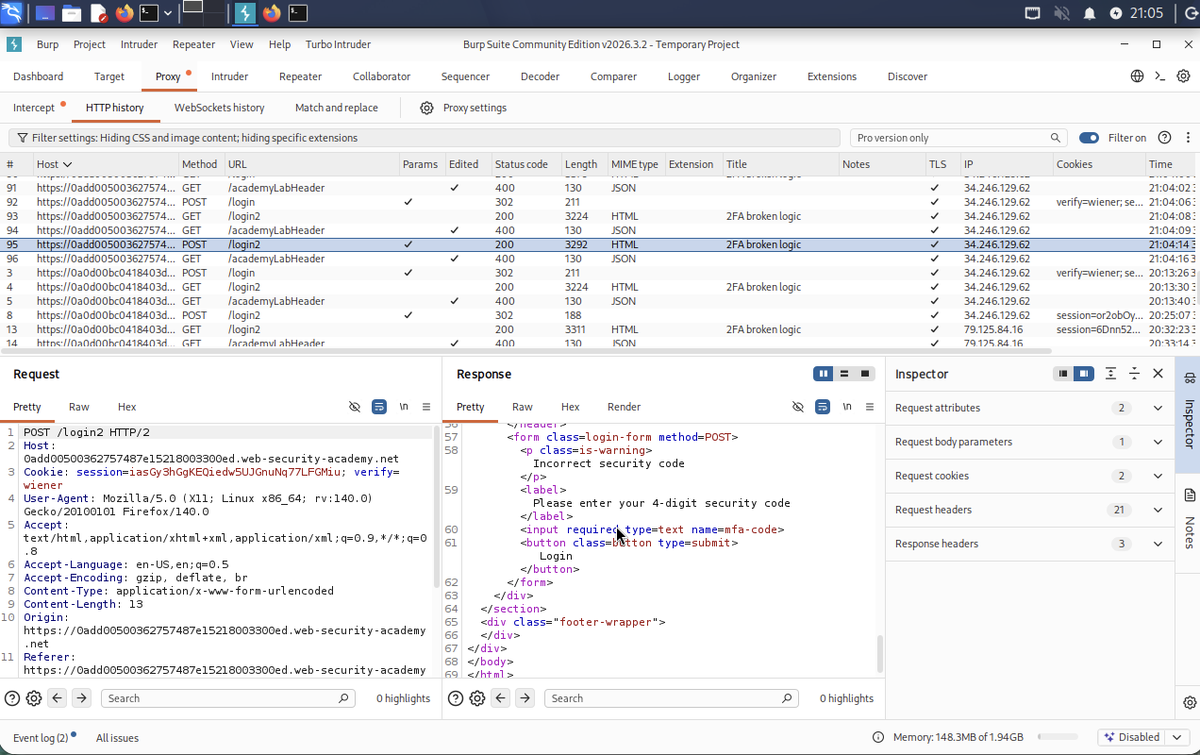Click the Pro version only search magnifier
Screen dimensions: 1200x755
pos(1055,138)
